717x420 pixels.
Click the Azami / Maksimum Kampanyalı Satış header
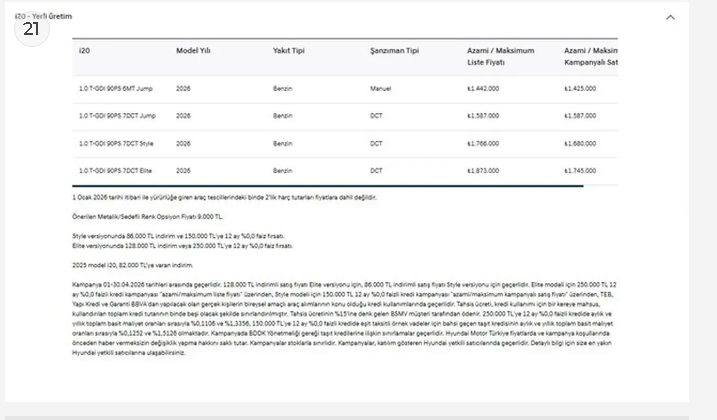pos(590,56)
